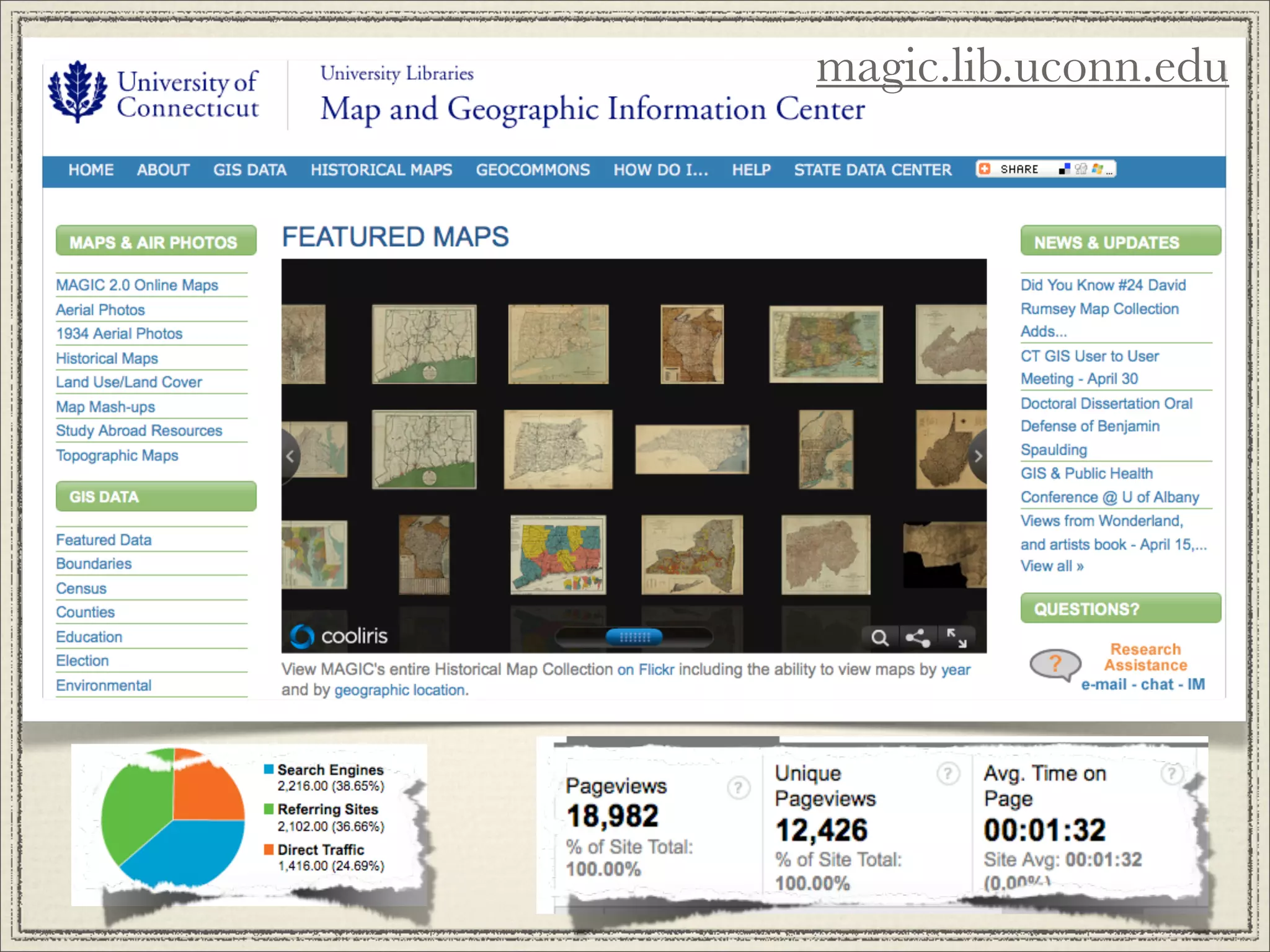
Task: Click the Topographic Maps sidebar link
Action: point(117,456)
